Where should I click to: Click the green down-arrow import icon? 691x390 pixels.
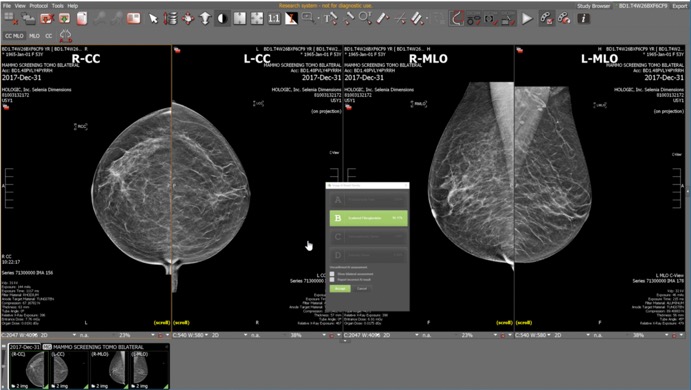(x=64, y=19)
